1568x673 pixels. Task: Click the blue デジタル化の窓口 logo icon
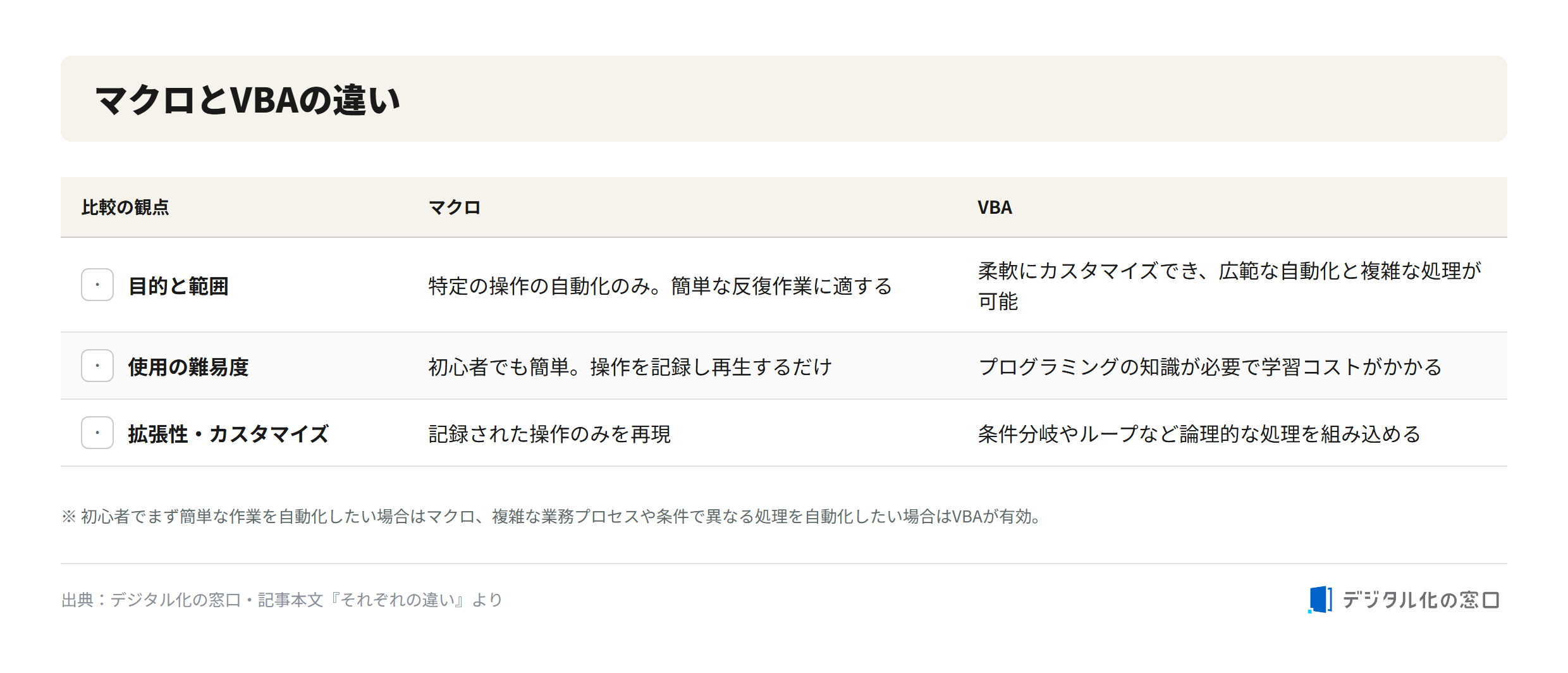click(1320, 599)
